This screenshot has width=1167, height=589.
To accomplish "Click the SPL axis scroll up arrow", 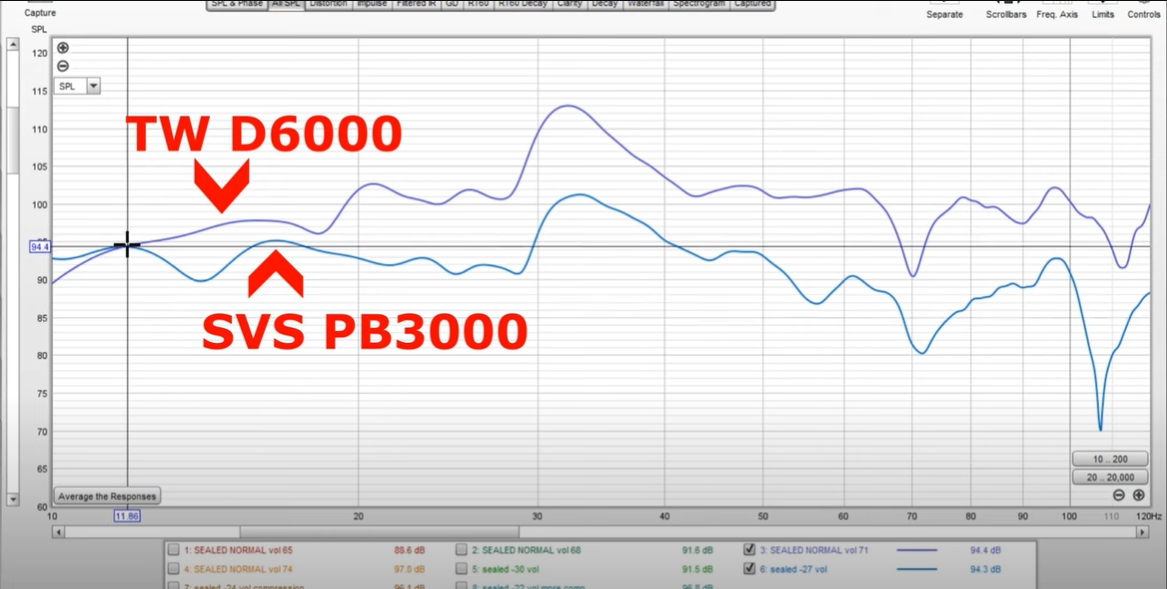I will [x=13, y=45].
